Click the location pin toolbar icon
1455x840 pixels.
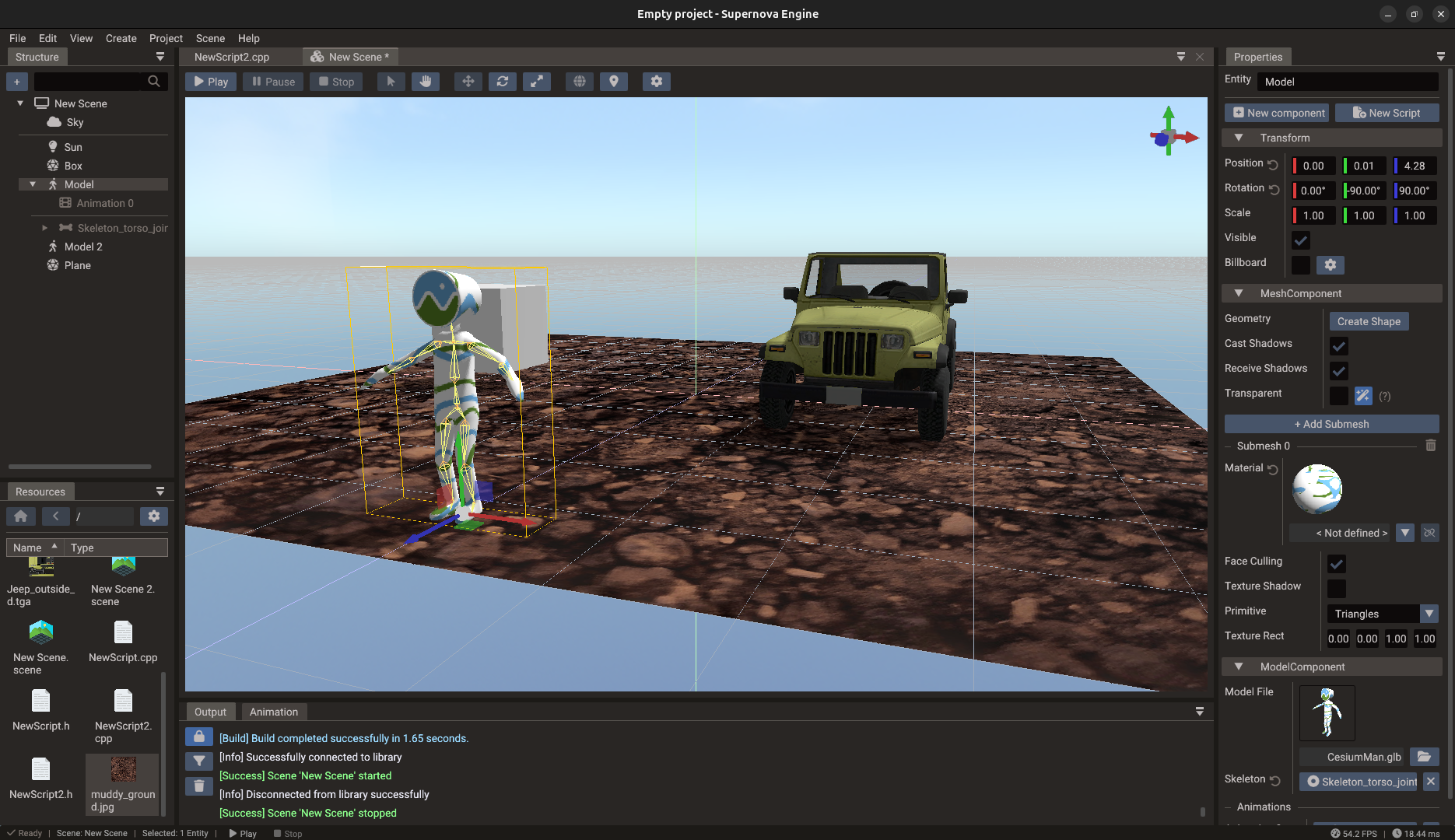coord(613,81)
